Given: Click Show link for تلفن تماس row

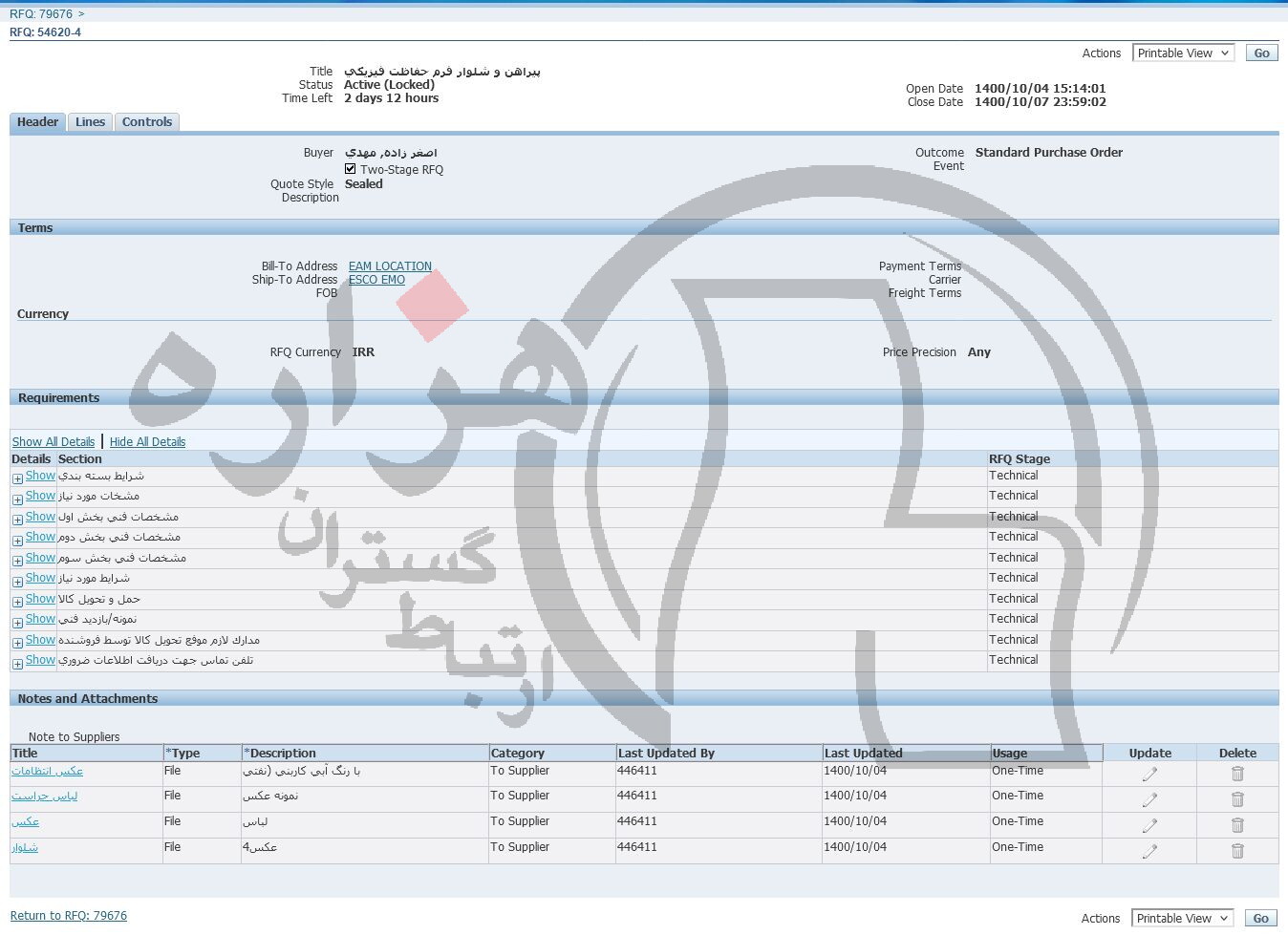Looking at the screenshot, I should click(40, 660).
